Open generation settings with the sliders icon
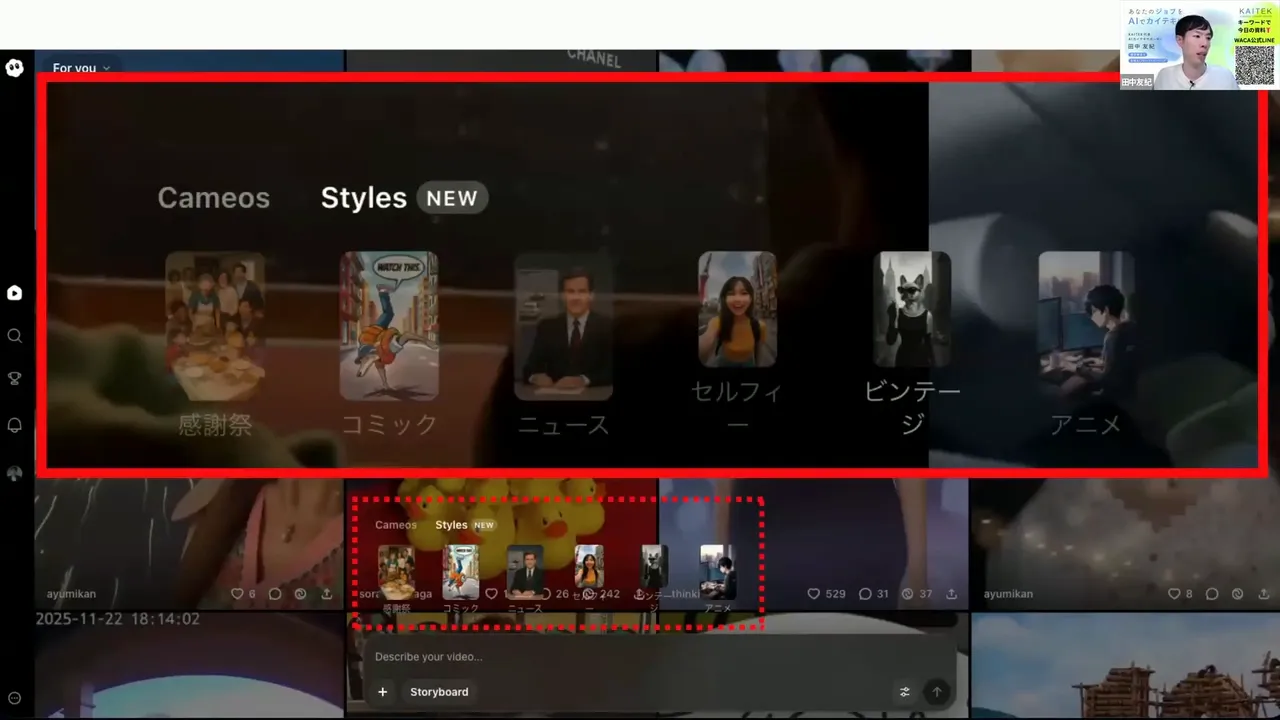This screenshot has width=1280, height=720. (x=904, y=691)
